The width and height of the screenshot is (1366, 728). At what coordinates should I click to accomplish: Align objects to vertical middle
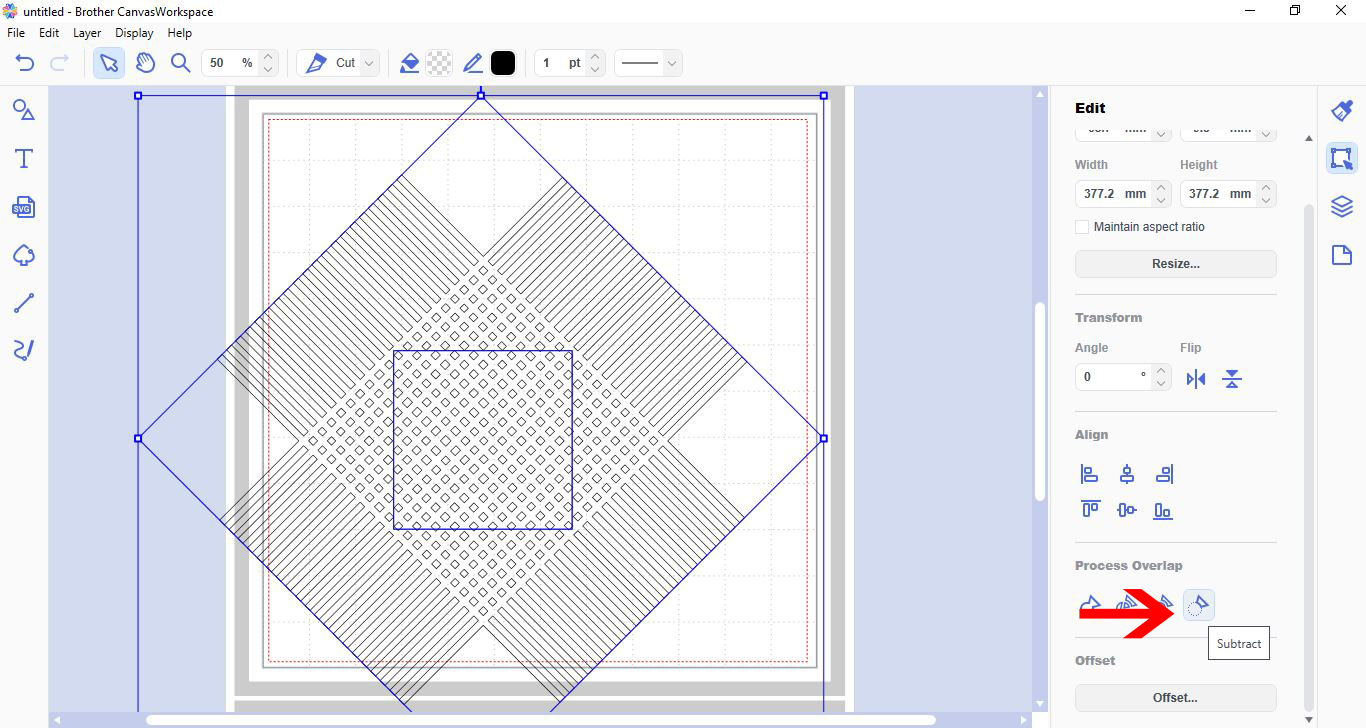point(1127,510)
